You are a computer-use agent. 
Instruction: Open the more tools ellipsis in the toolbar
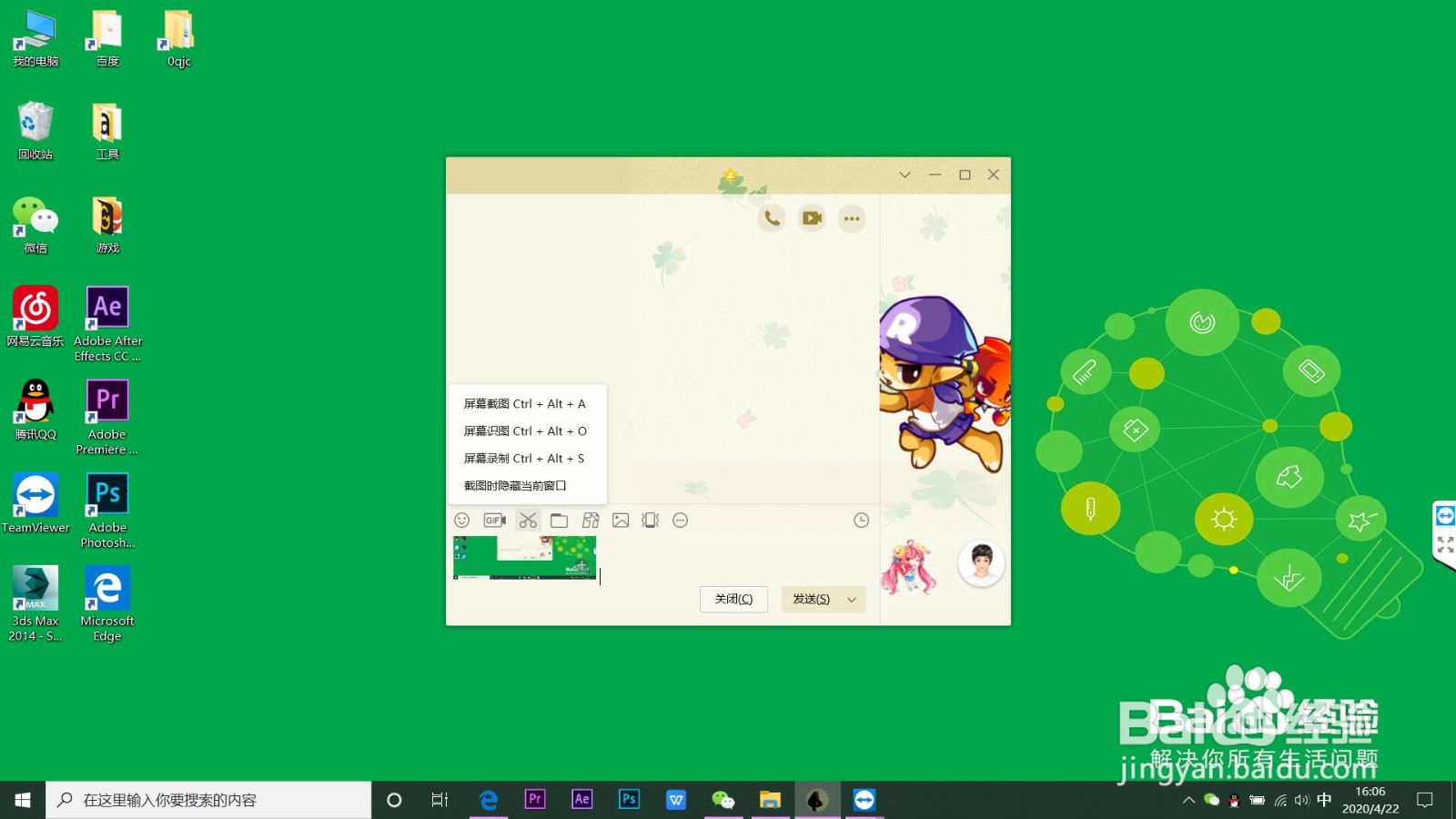tap(680, 520)
